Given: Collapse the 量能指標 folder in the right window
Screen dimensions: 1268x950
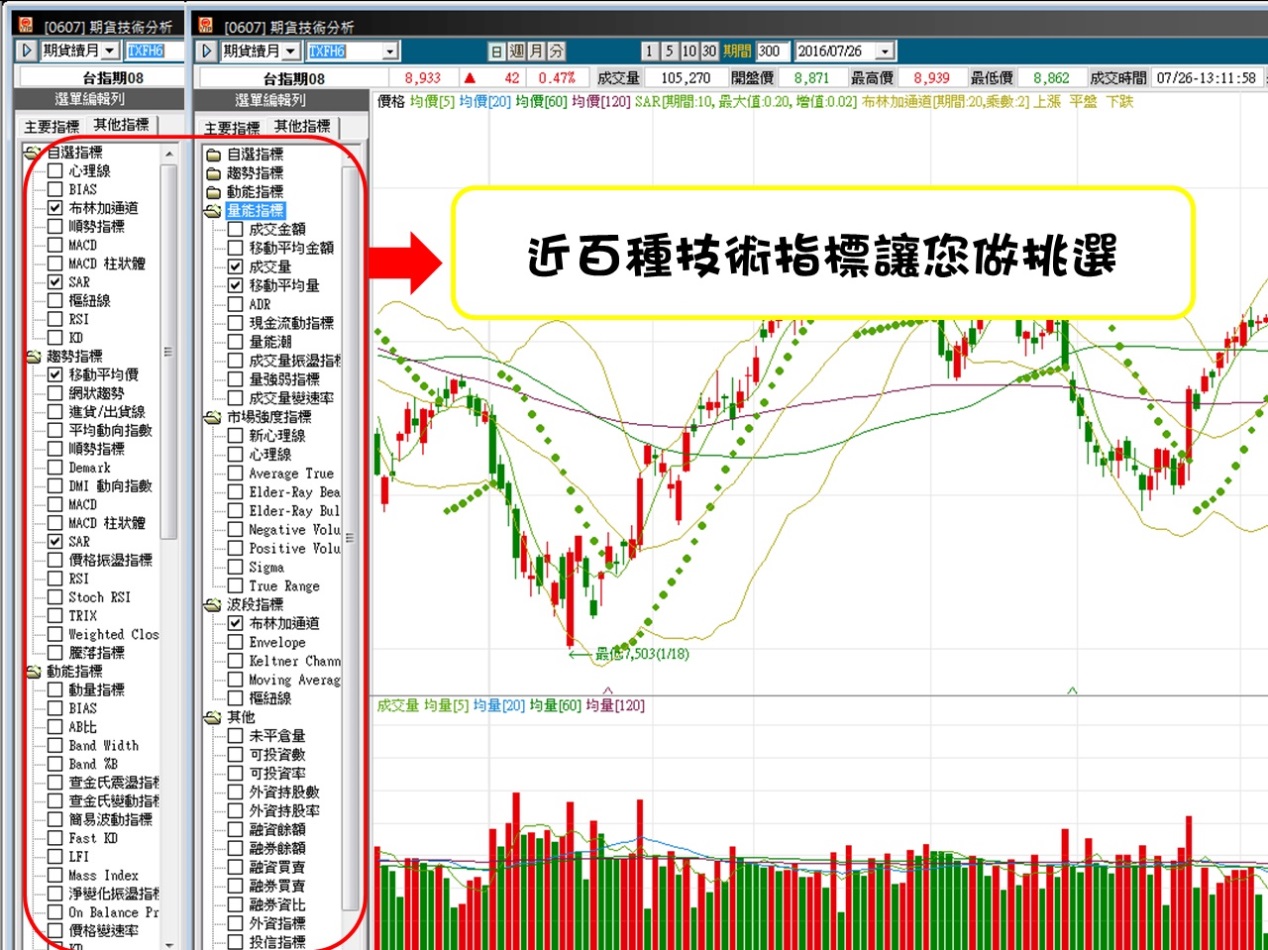Looking at the screenshot, I should [x=213, y=211].
